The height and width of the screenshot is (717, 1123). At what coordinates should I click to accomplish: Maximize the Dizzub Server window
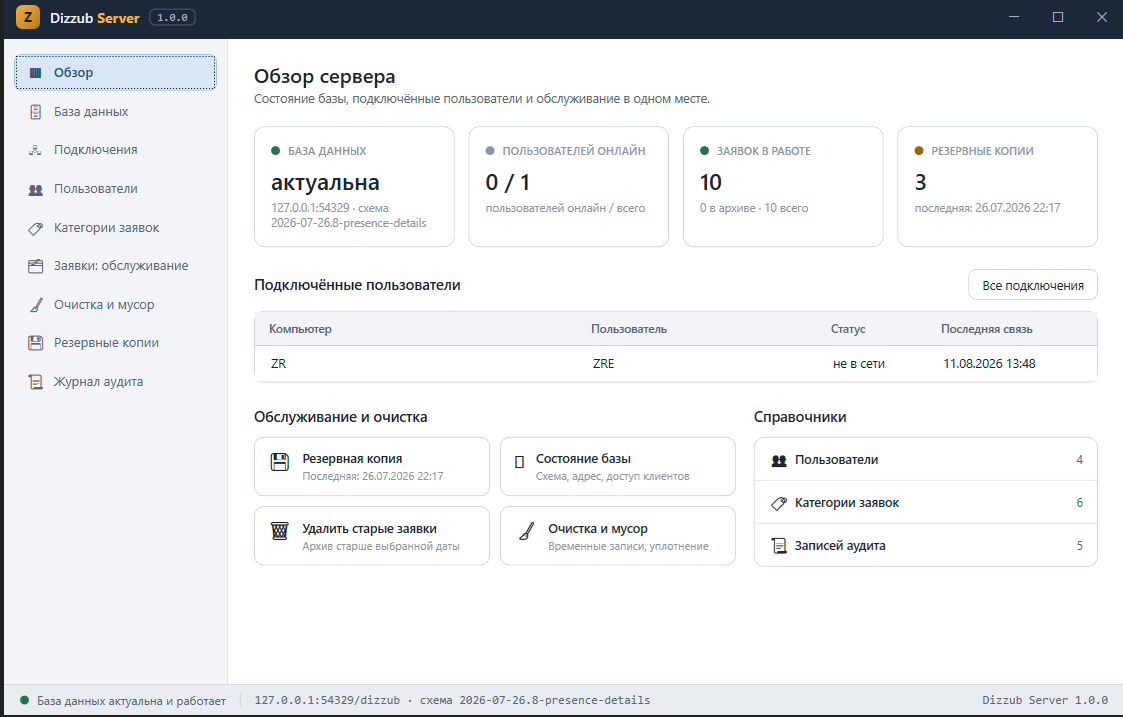pyautogui.click(x=1058, y=17)
